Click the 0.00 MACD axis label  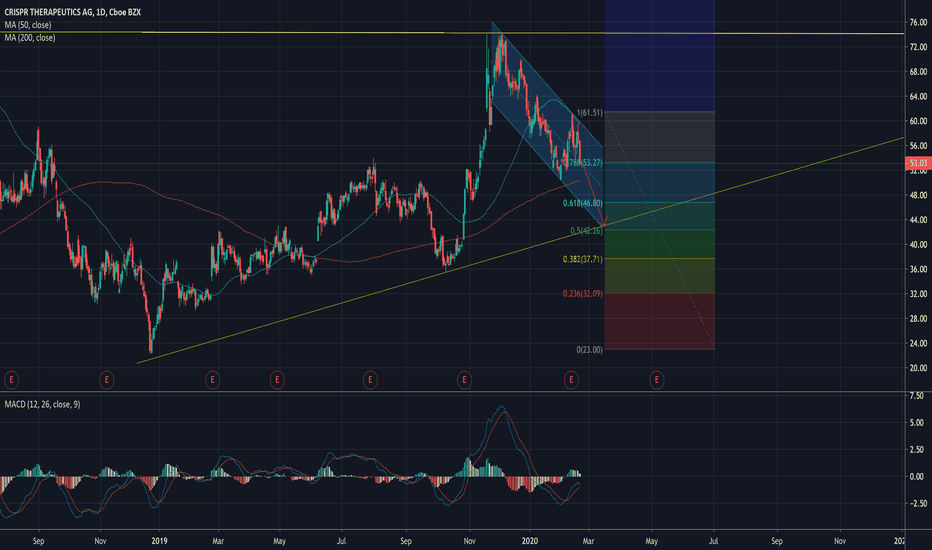click(x=917, y=476)
